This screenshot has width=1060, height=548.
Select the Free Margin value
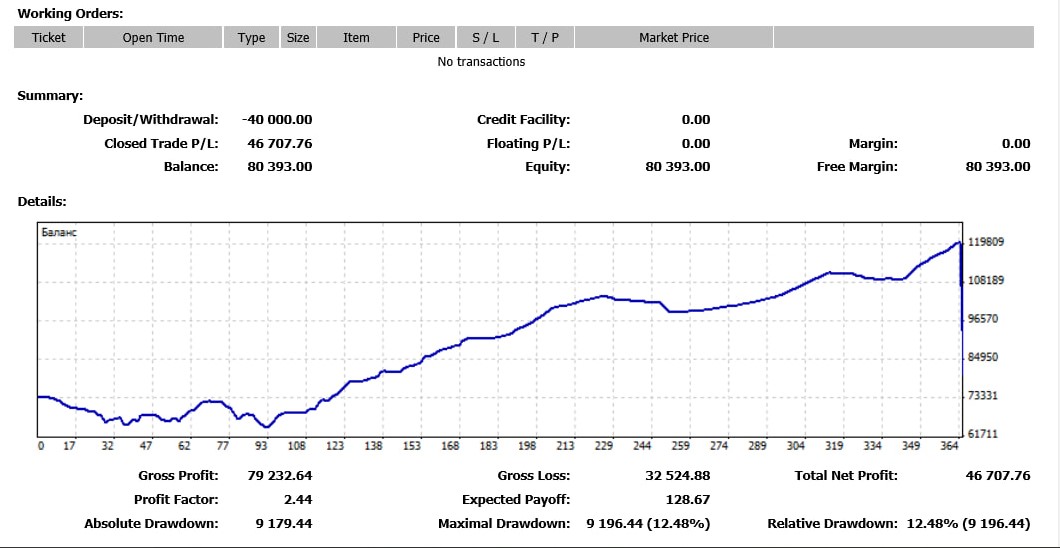click(997, 167)
